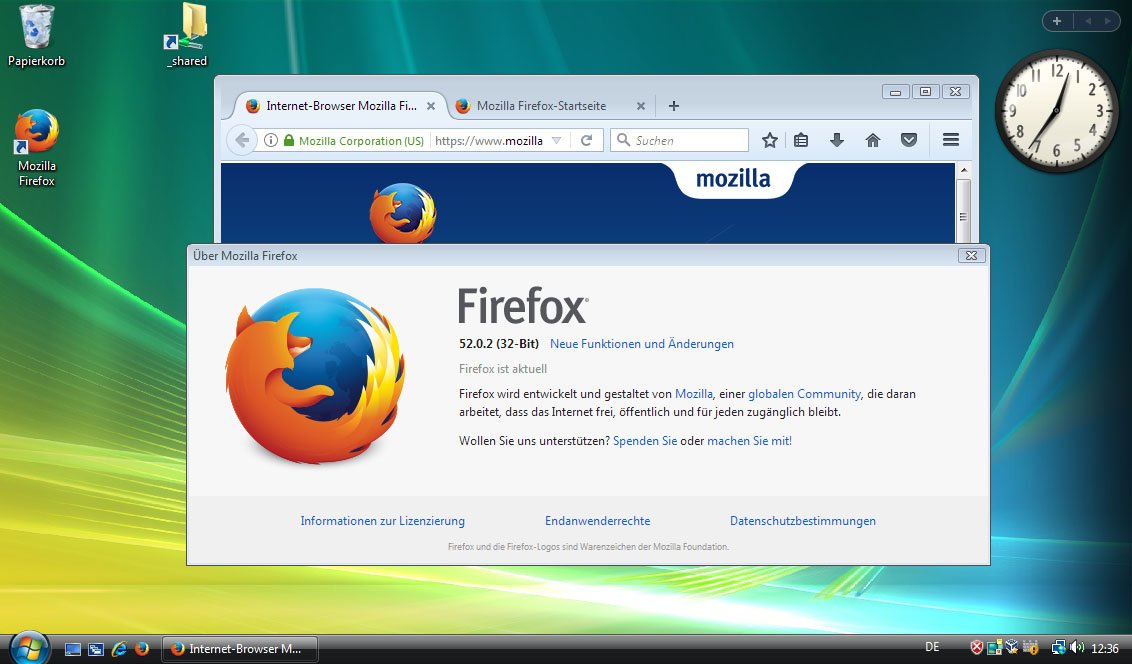
Task: Maximize the Firefox browser window
Action: [926, 92]
